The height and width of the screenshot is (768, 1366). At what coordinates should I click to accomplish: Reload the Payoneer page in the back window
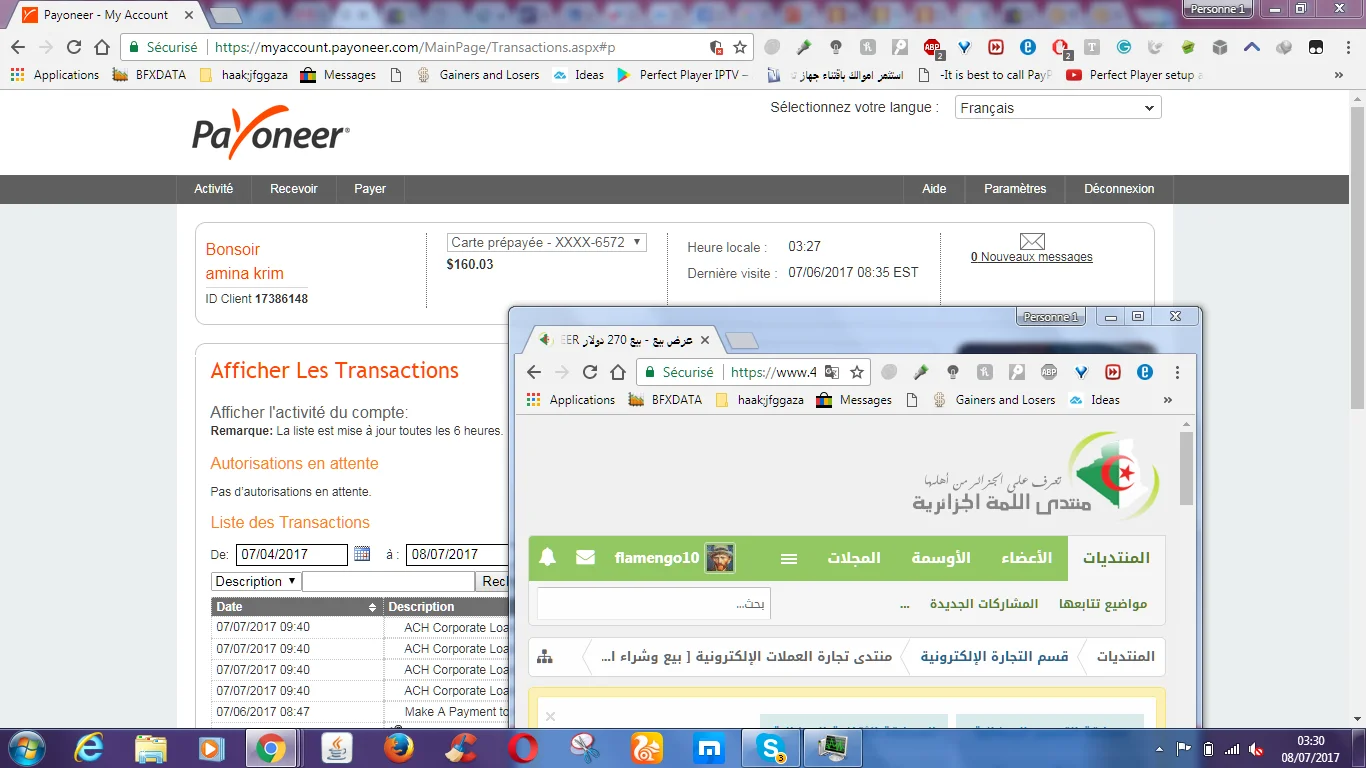tap(74, 47)
